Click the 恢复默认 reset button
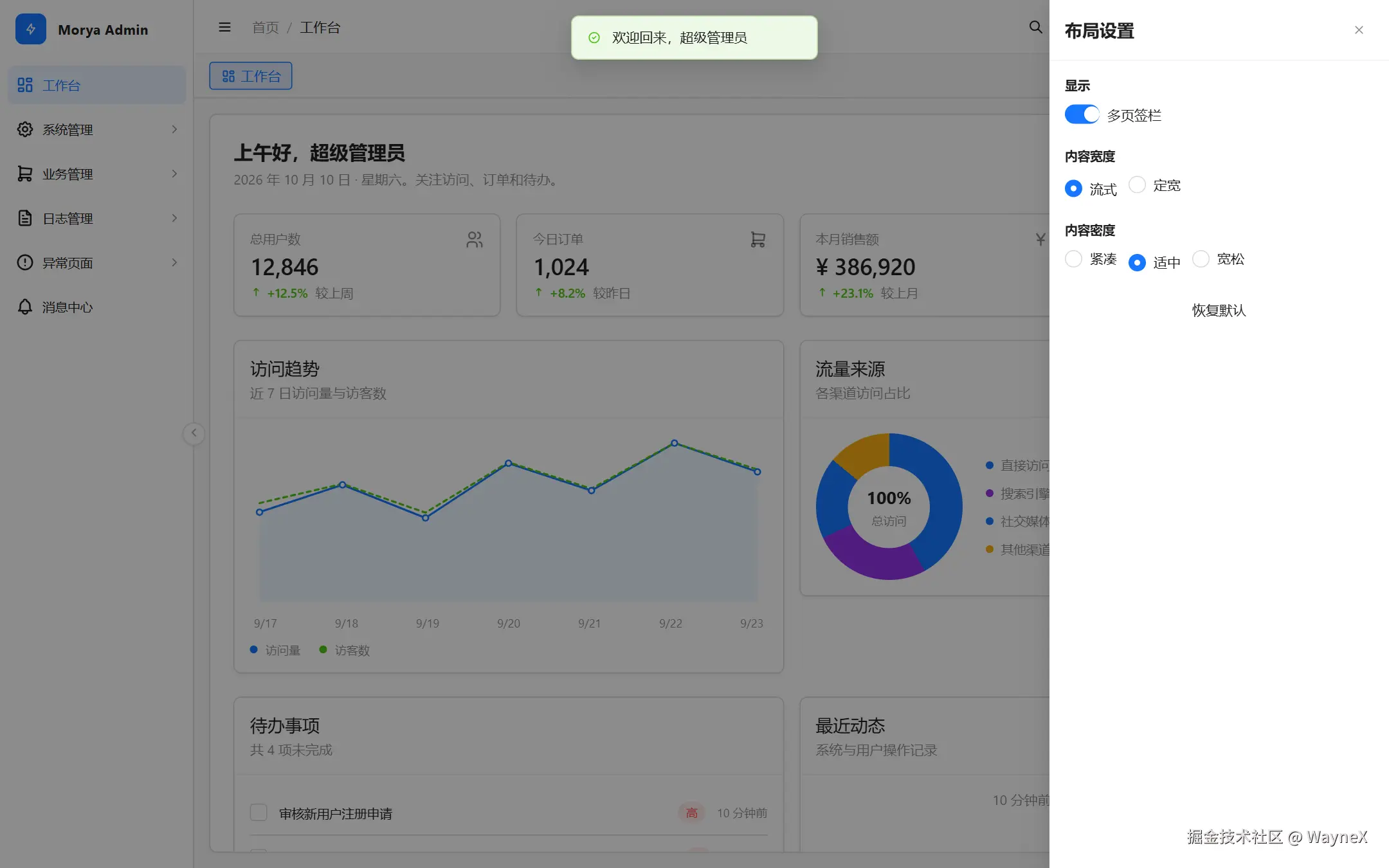The height and width of the screenshot is (868, 1389). pyautogui.click(x=1219, y=311)
